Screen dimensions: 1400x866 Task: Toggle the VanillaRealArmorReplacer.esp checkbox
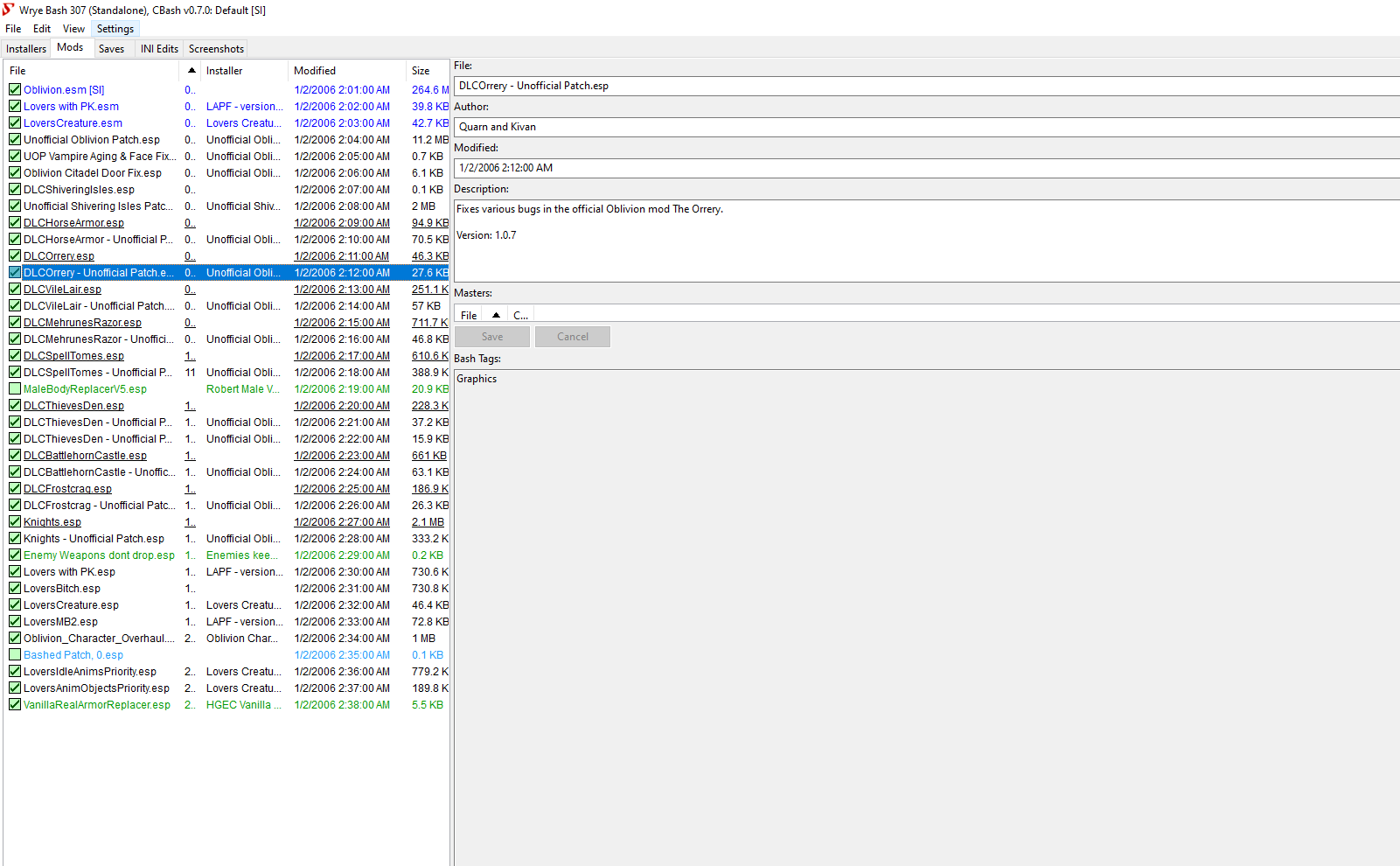(15, 704)
